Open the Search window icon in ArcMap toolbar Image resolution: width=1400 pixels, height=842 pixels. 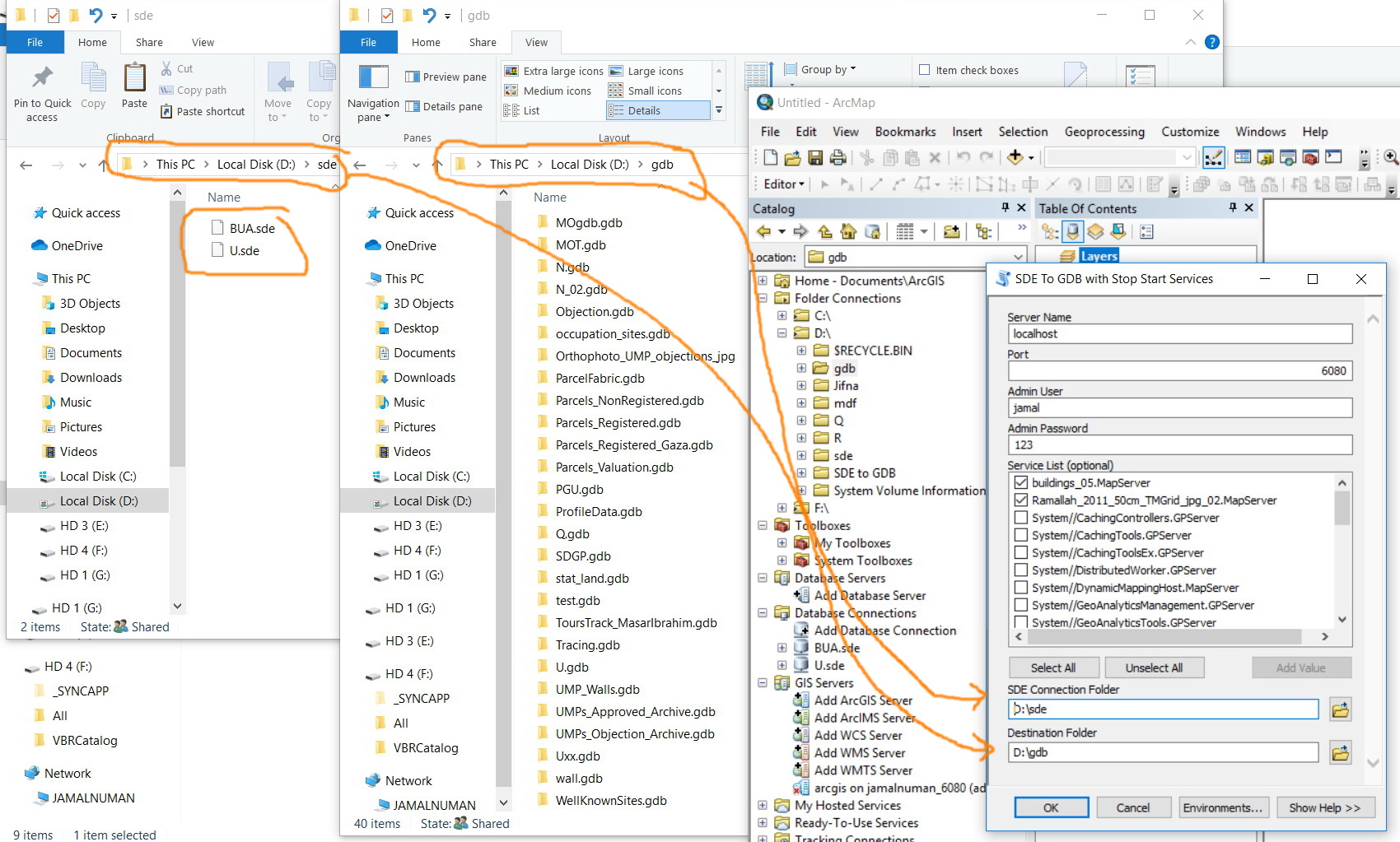(x=1288, y=157)
